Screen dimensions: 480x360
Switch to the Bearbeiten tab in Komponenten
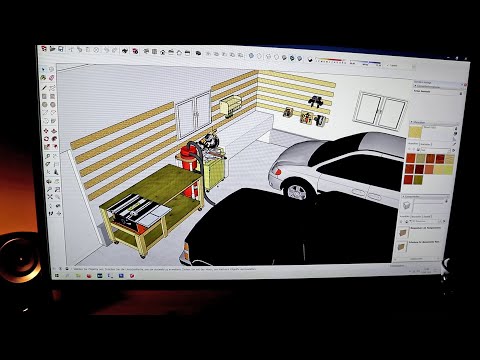coord(416,216)
